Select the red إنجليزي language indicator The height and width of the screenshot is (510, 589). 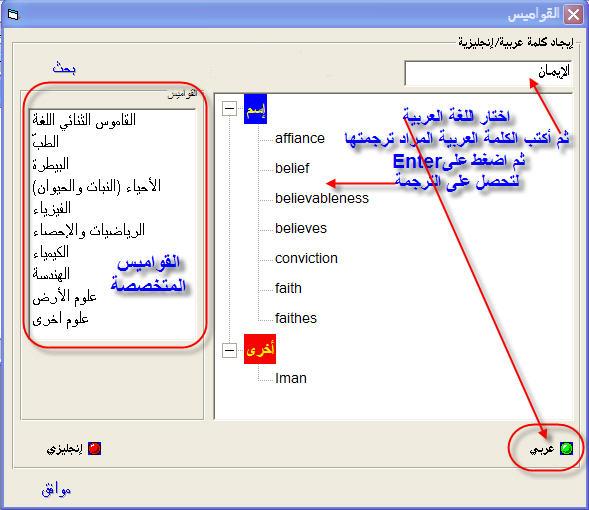coord(94,448)
